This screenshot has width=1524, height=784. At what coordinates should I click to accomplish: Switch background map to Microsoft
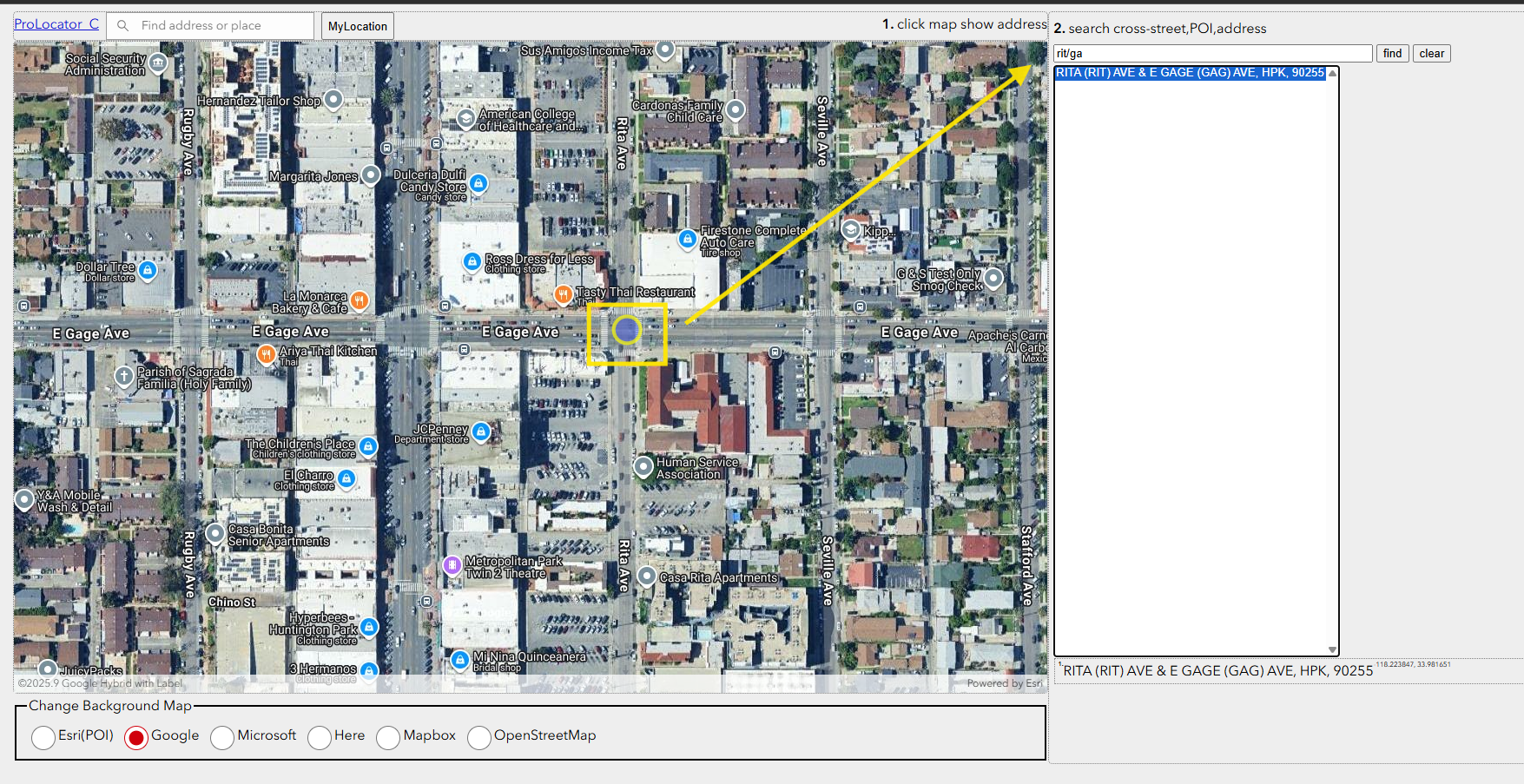[222, 737]
